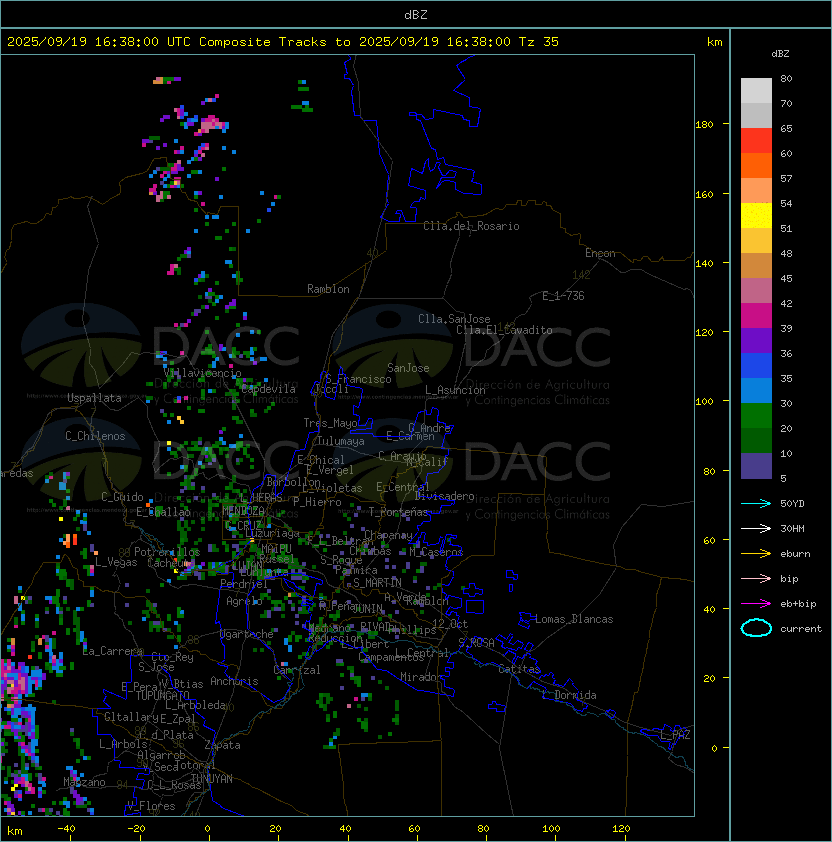This screenshot has height=842, width=832.
Task: Click the '50YD' legend label
Action: [x=792, y=503]
